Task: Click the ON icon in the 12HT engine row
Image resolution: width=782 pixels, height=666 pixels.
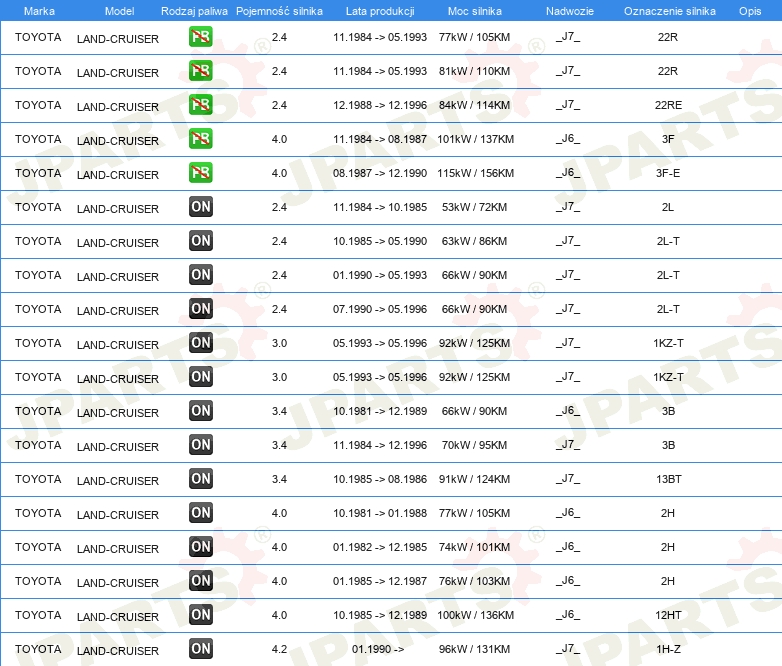Action: click(x=201, y=615)
